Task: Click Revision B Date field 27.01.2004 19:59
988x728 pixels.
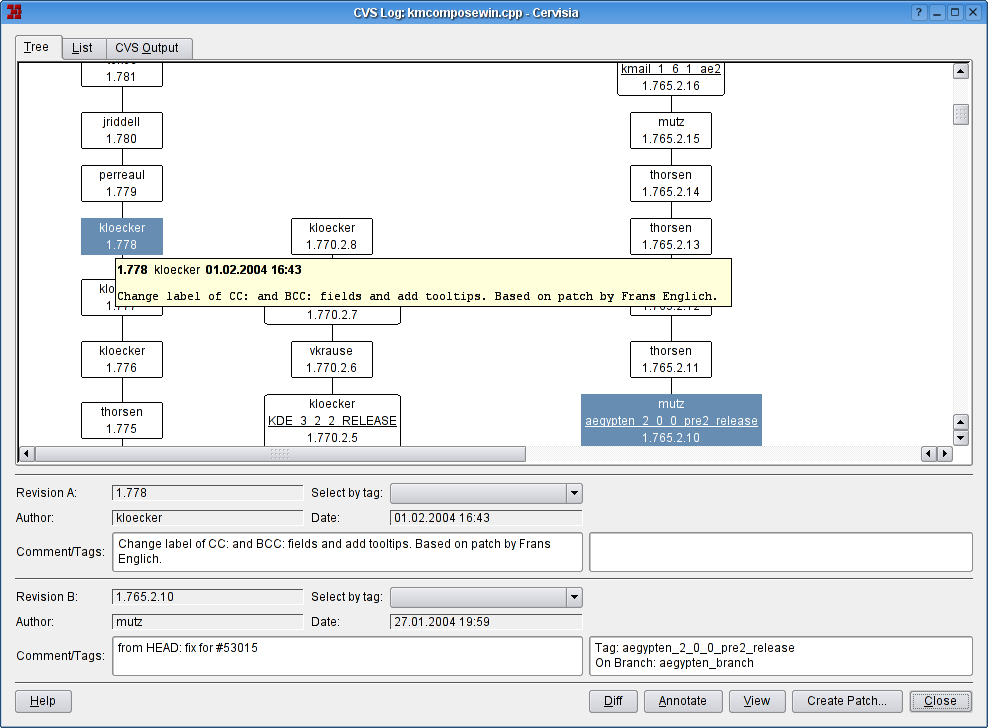Action: coord(486,622)
